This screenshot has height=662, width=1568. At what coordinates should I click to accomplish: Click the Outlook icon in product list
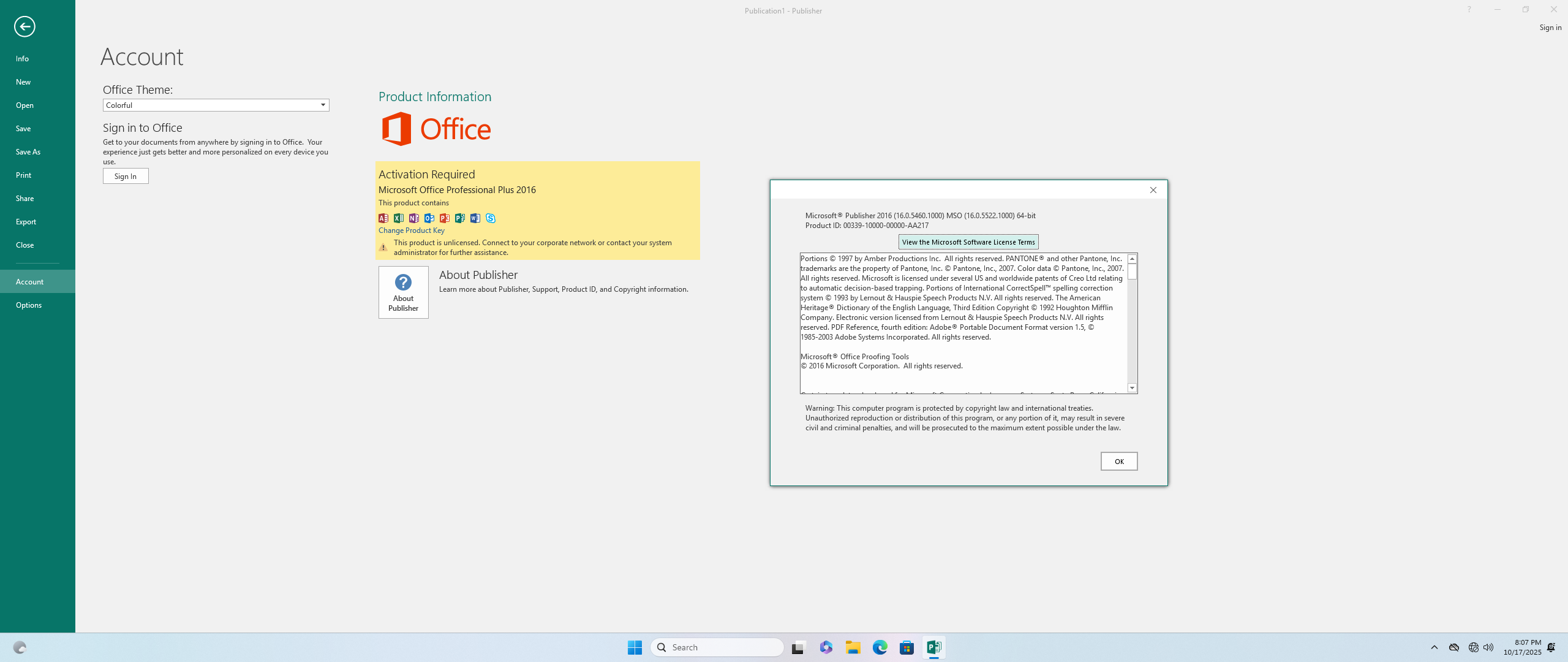[x=429, y=218]
